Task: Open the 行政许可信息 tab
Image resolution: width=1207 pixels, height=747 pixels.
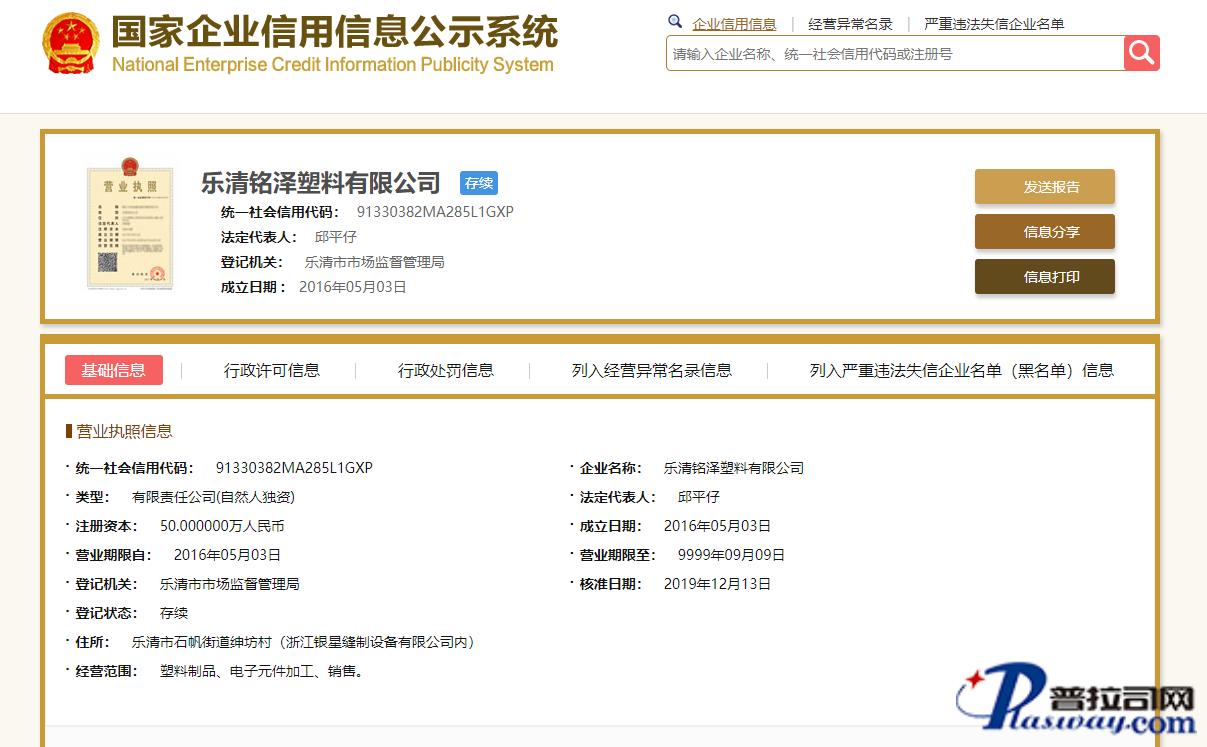Action: (271, 370)
